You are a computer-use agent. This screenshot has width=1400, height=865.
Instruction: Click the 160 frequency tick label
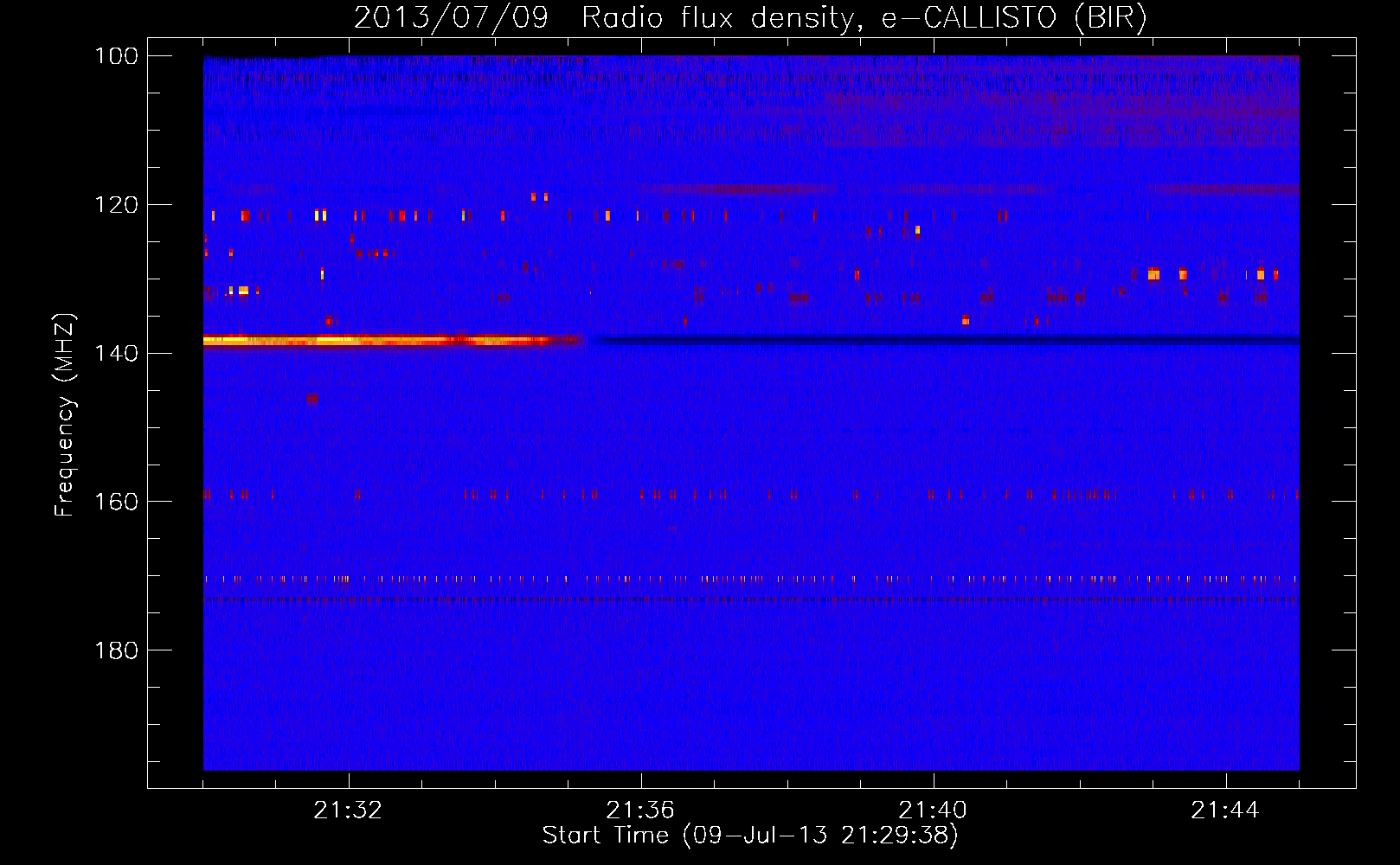(116, 502)
